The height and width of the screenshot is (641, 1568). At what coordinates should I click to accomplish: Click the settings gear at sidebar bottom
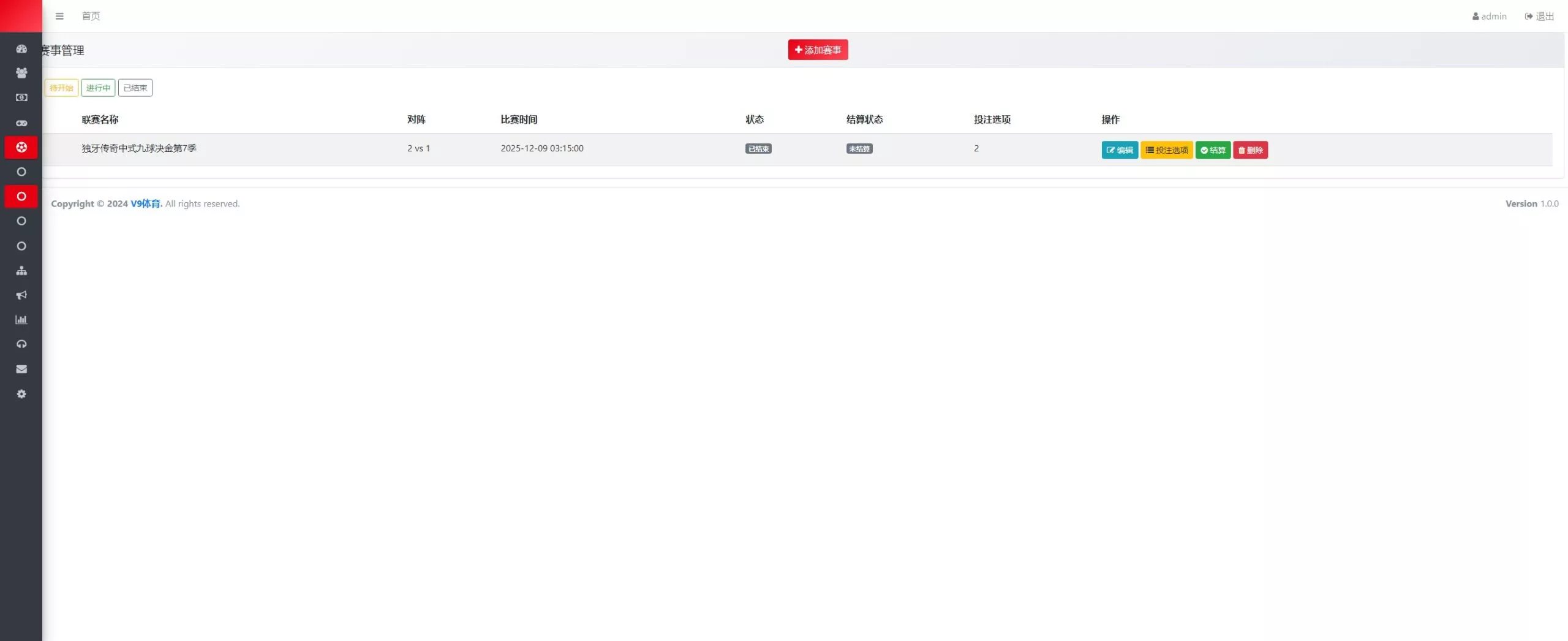coord(21,393)
